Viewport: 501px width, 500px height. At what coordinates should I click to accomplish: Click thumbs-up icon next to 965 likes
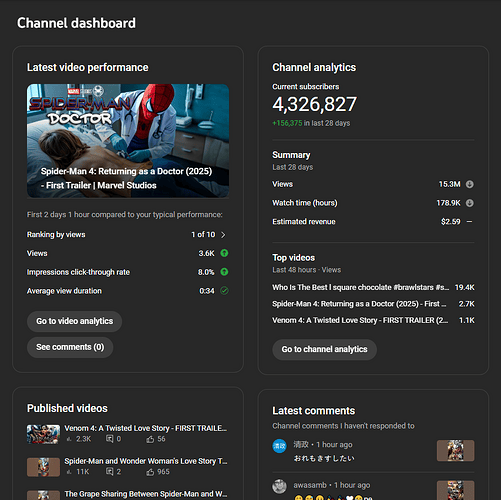[150, 472]
